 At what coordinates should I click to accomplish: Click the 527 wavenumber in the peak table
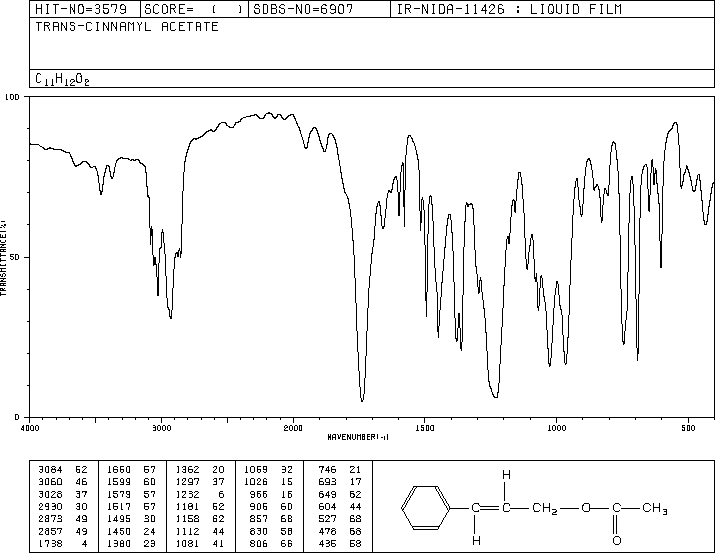[327, 519]
